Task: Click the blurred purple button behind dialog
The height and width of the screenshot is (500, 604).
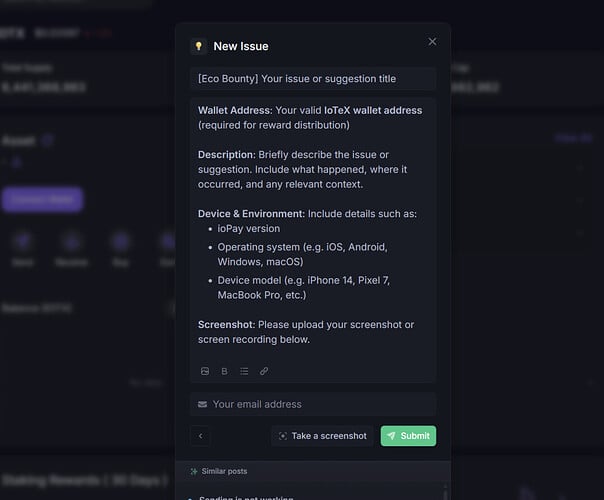Action: [42, 200]
